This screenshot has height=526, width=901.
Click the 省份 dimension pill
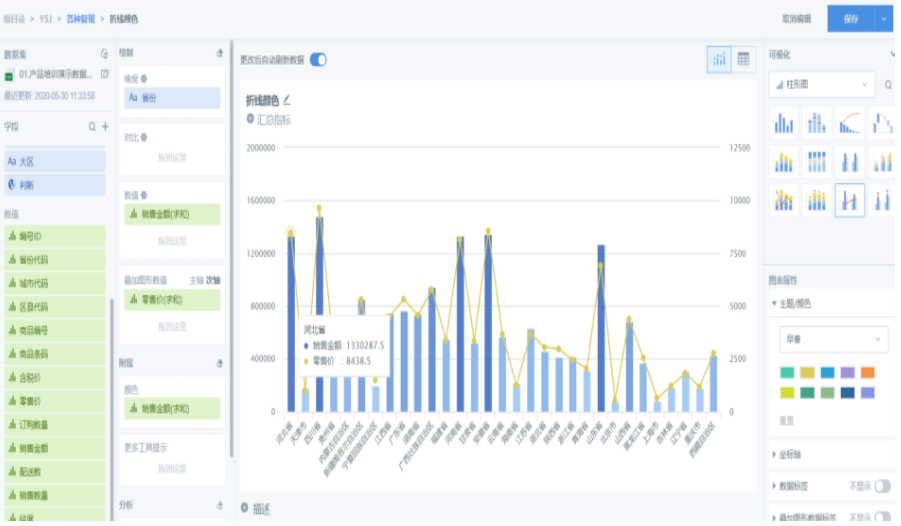(172, 98)
